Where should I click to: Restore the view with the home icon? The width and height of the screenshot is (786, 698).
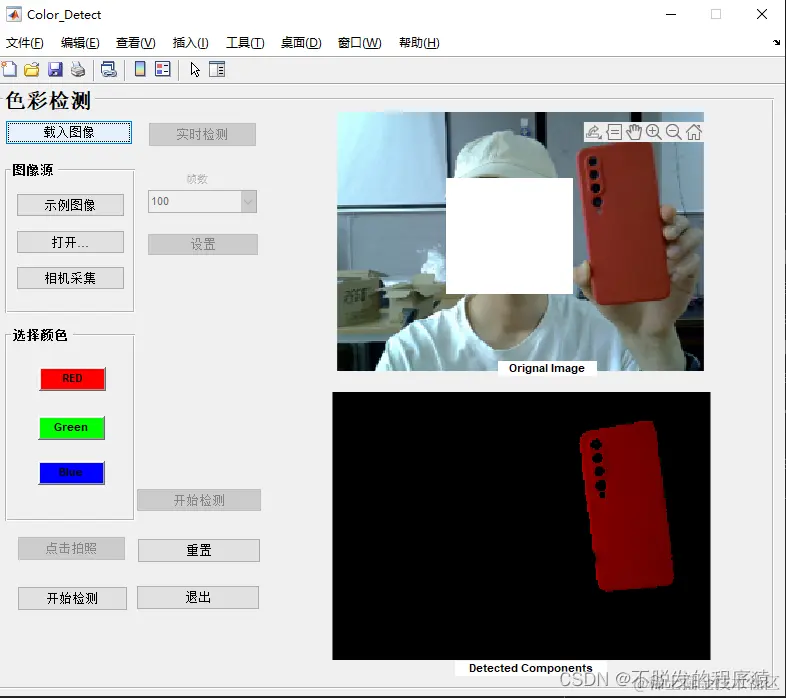694,132
